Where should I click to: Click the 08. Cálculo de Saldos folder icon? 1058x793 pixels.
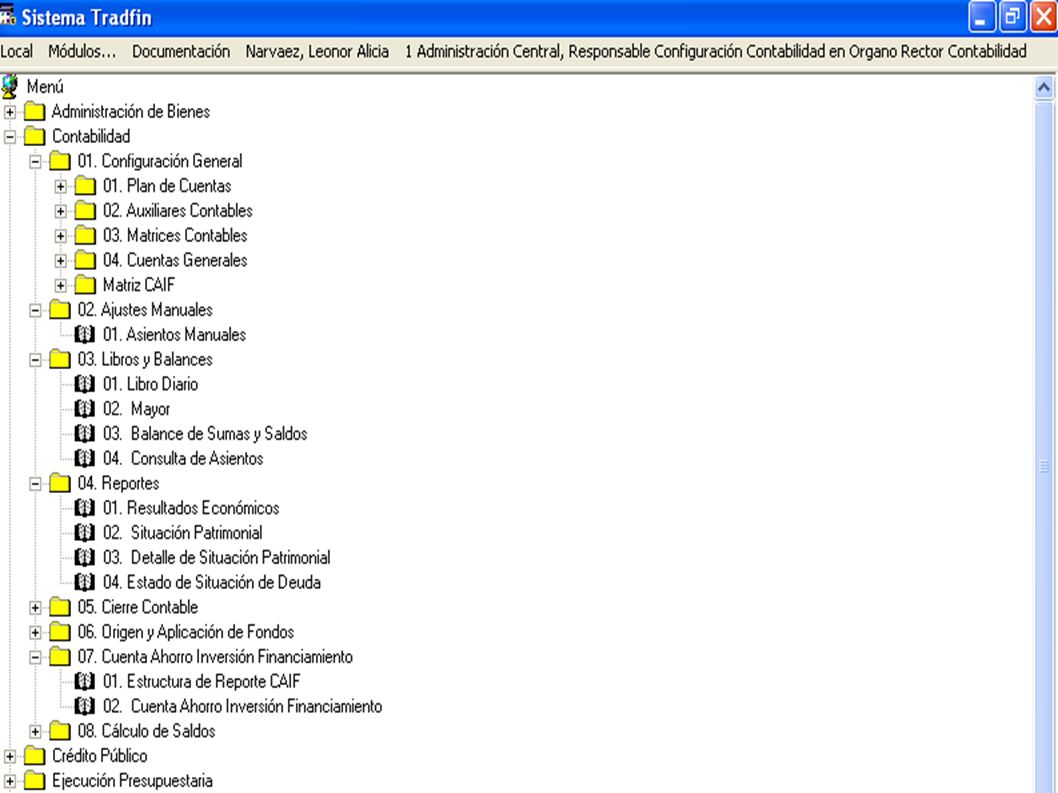point(60,731)
